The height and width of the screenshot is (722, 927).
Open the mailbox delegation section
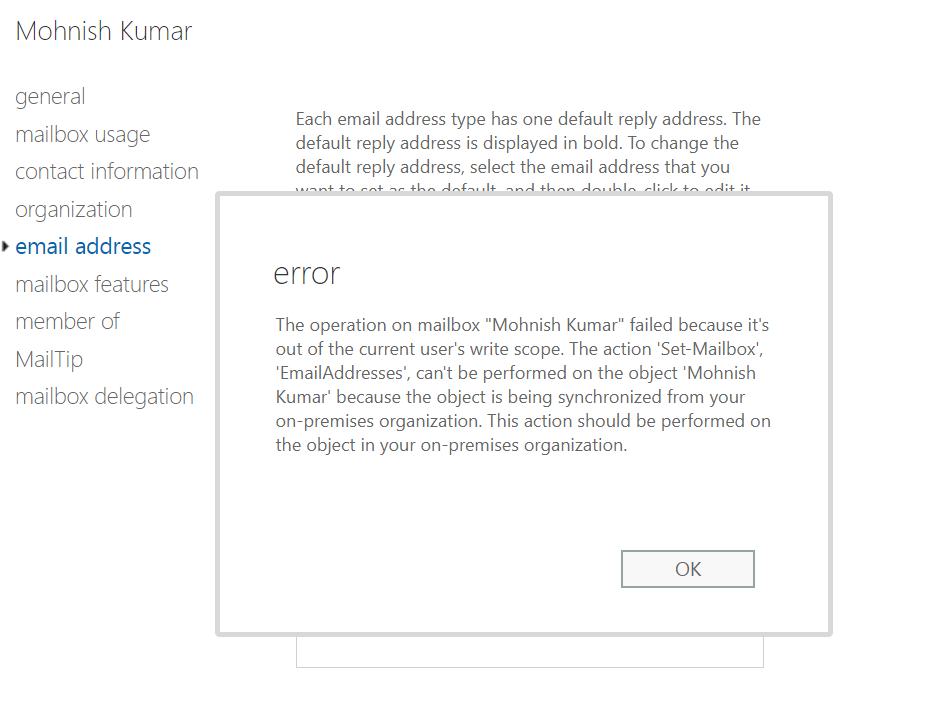coord(105,397)
